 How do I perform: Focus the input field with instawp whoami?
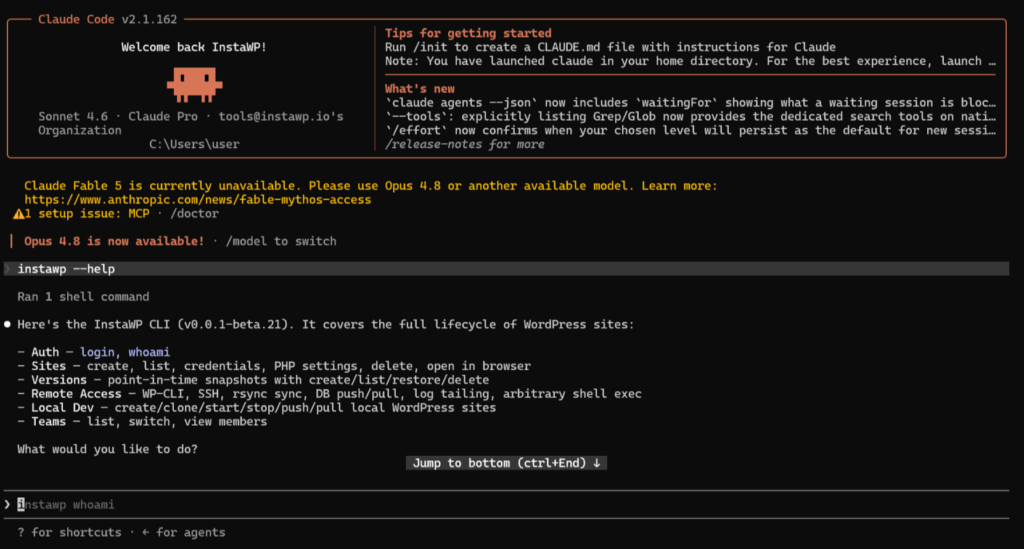coord(507,505)
